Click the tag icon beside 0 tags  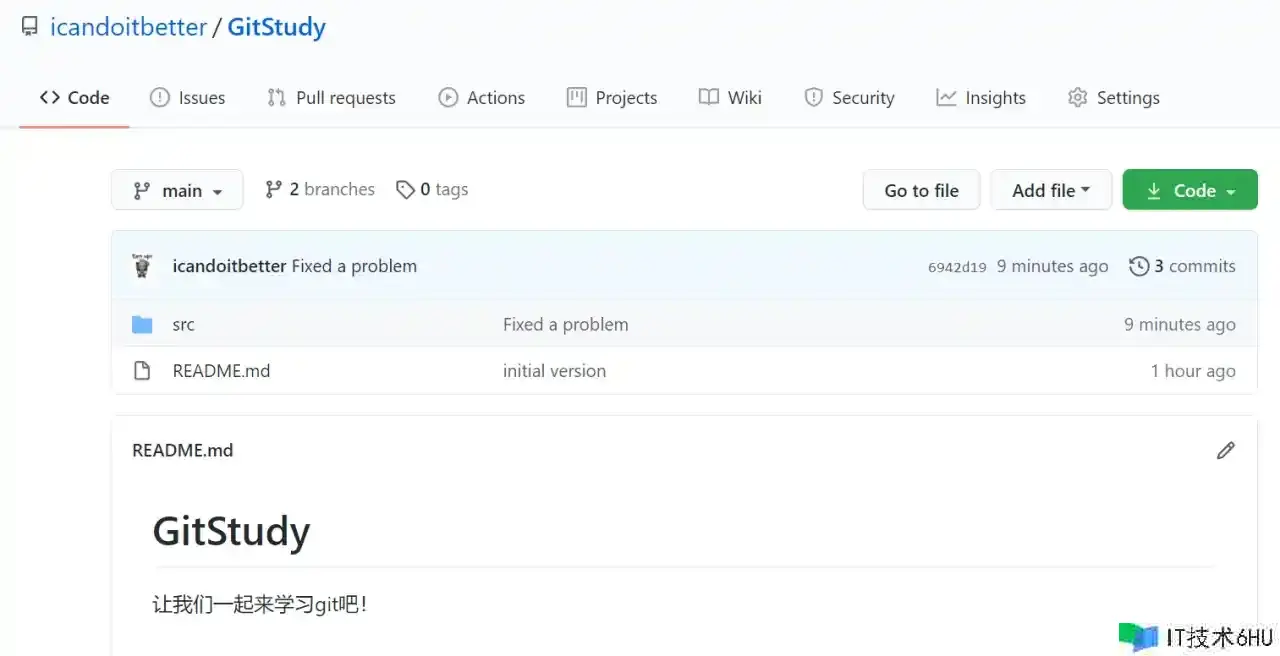(405, 190)
